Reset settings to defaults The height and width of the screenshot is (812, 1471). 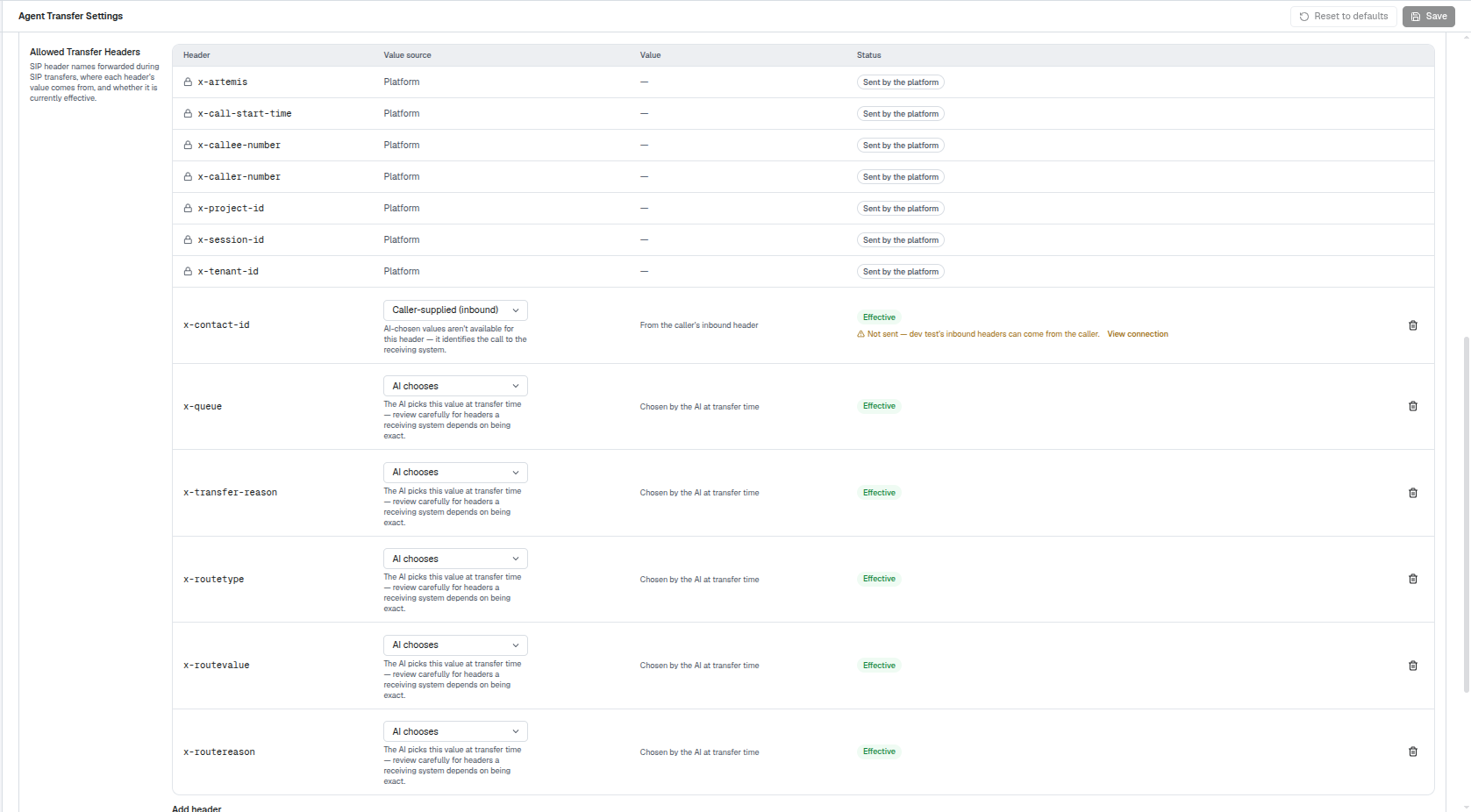coord(1343,16)
